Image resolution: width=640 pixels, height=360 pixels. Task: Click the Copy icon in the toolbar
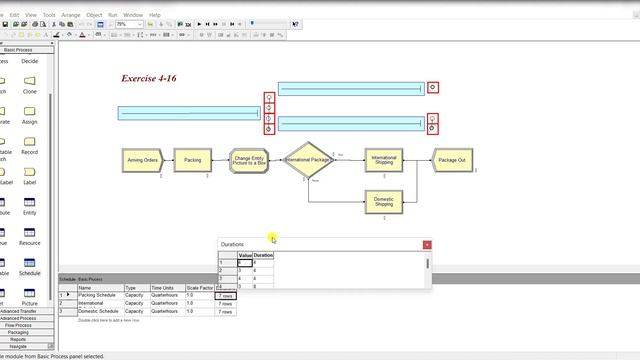point(62,24)
